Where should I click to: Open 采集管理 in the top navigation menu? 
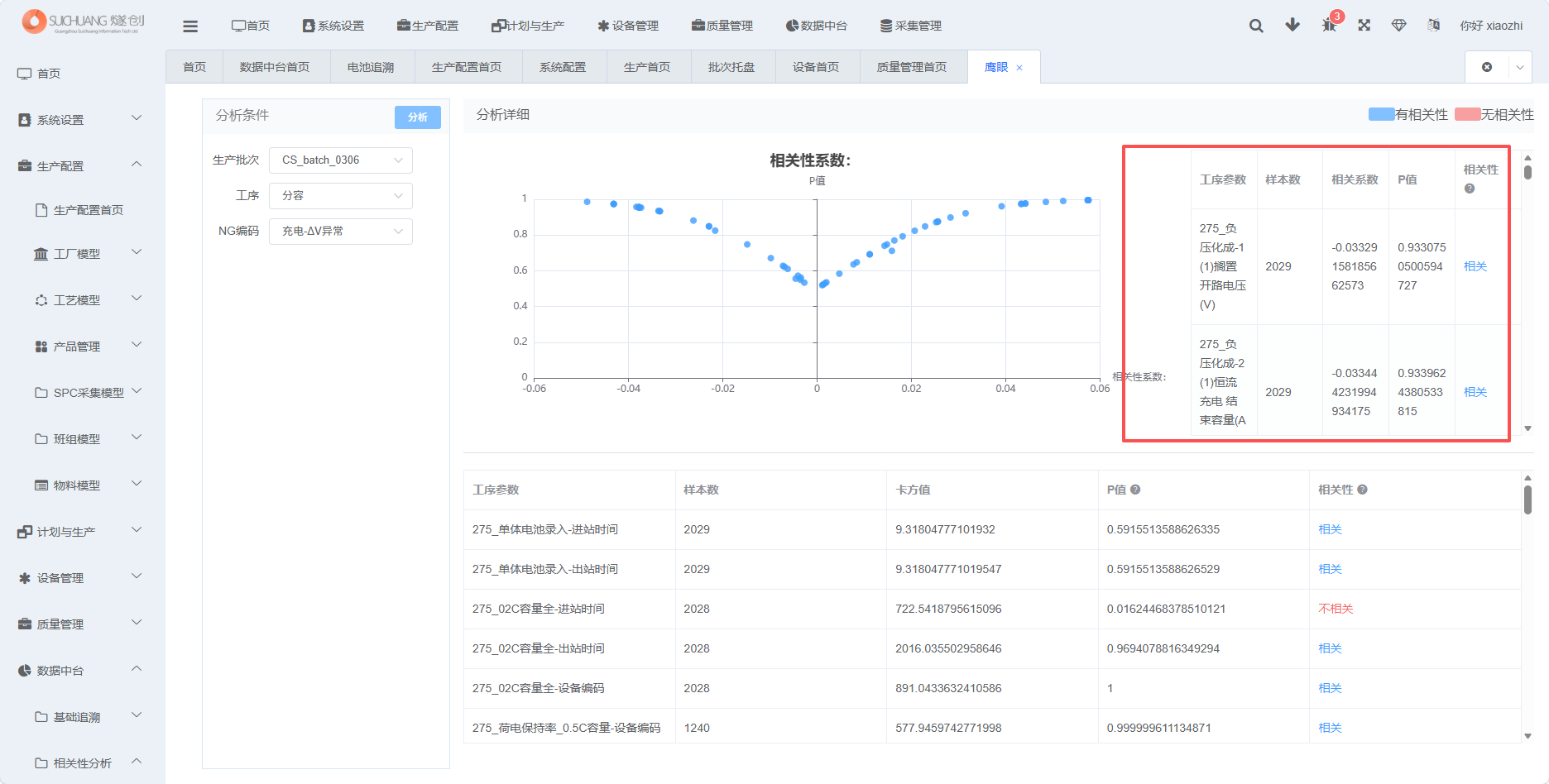click(911, 26)
